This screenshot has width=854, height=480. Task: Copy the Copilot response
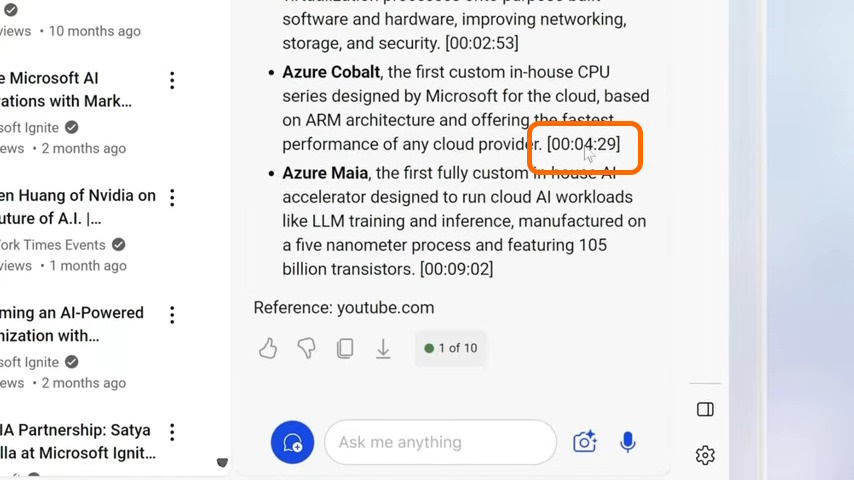(x=345, y=348)
